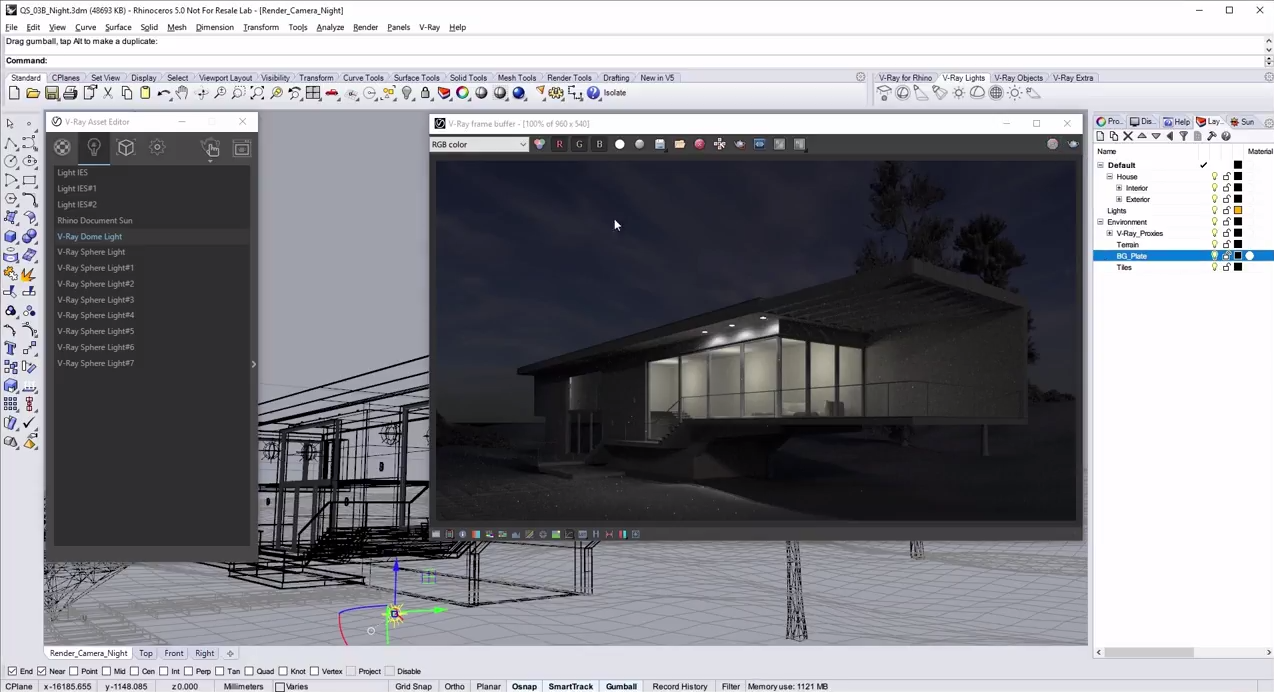Activate the Render_Camera_Night viewport tab
This screenshot has height=692, width=1274.
(88, 653)
